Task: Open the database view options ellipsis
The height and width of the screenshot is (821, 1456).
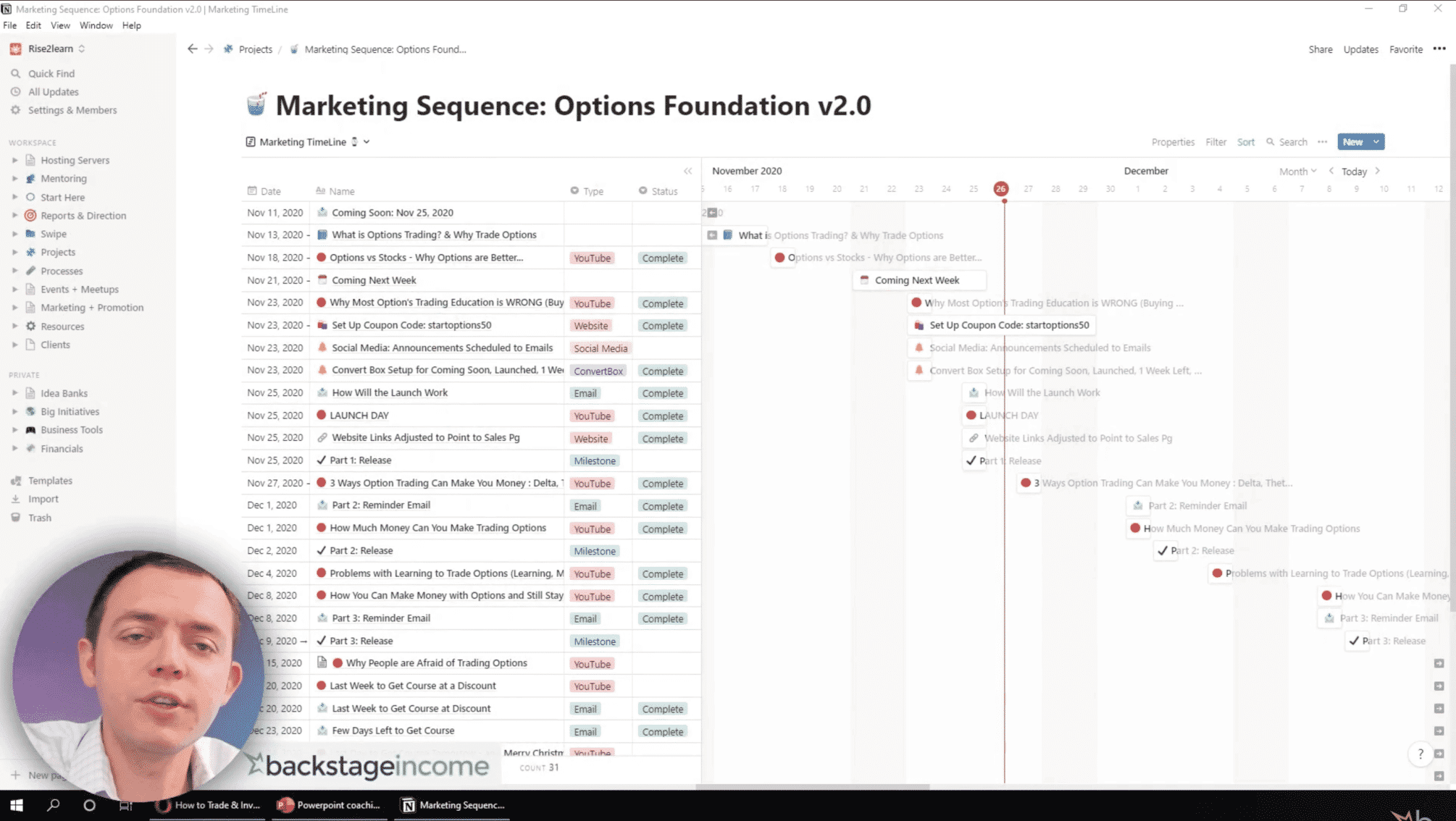Action: click(1322, 142)
